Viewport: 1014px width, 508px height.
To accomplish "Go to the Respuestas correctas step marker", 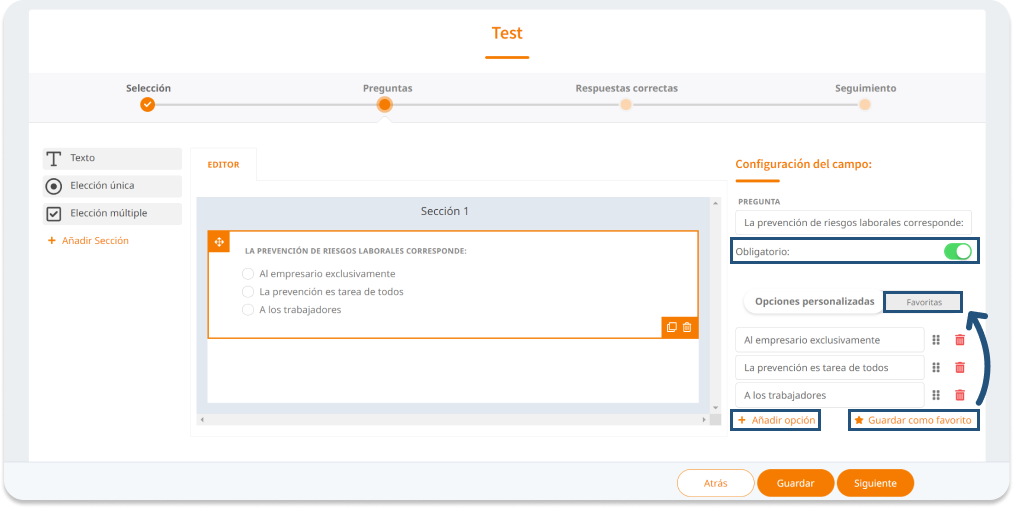I will 626,104.
